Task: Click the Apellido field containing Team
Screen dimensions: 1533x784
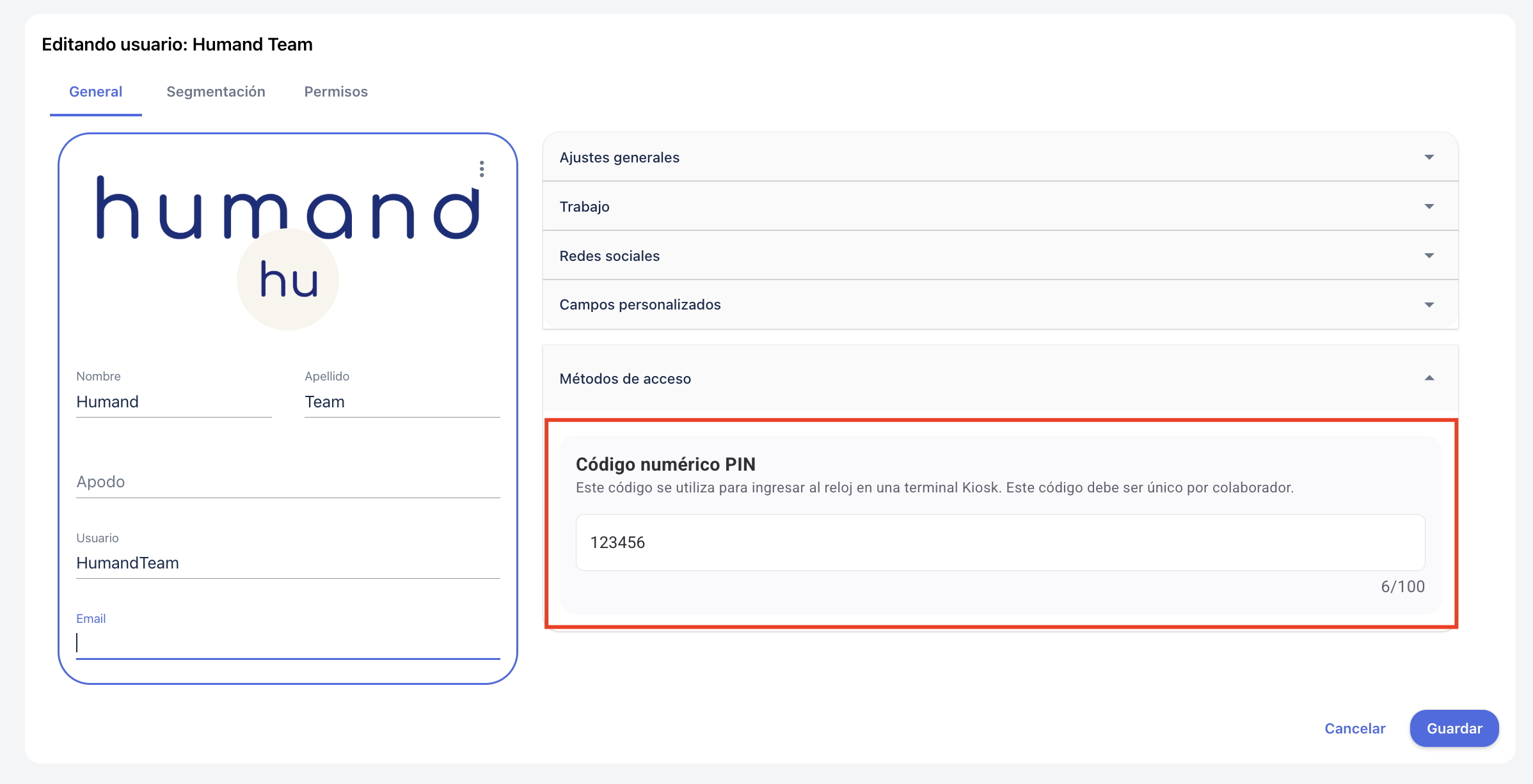Action: [402, 402]
